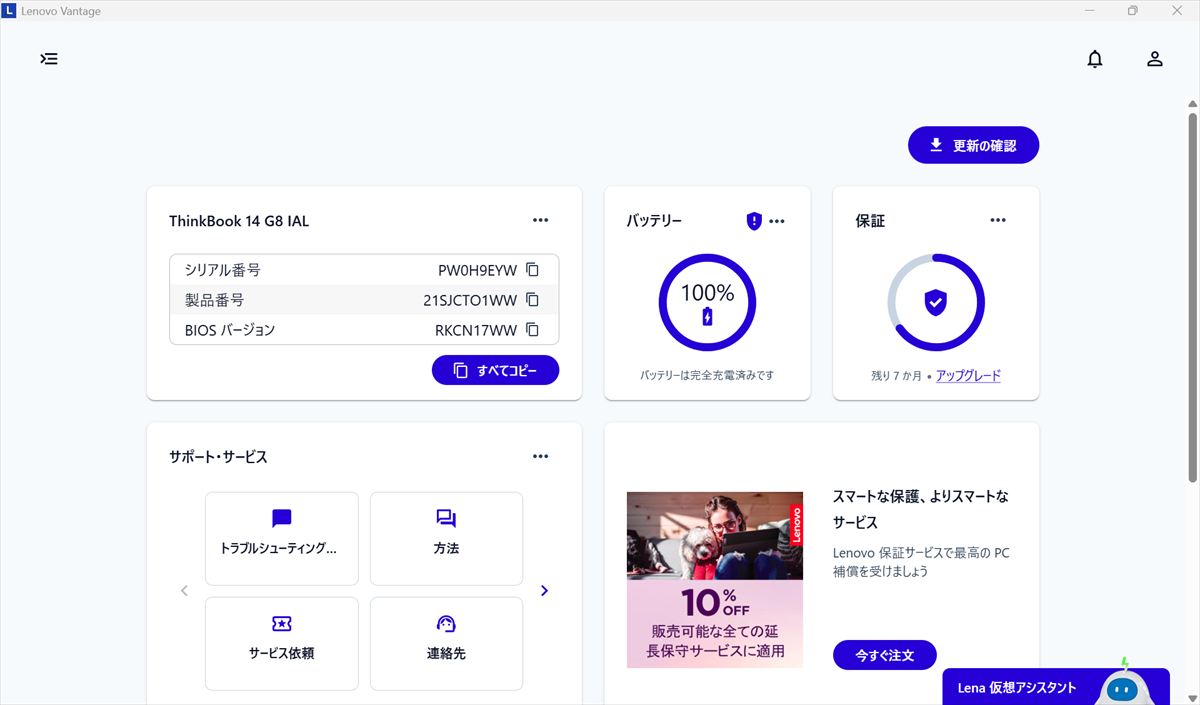This screenshot has width=1200, height=705.
Task: Open the 保証 card options menu
Action: (x=998, y=220)
